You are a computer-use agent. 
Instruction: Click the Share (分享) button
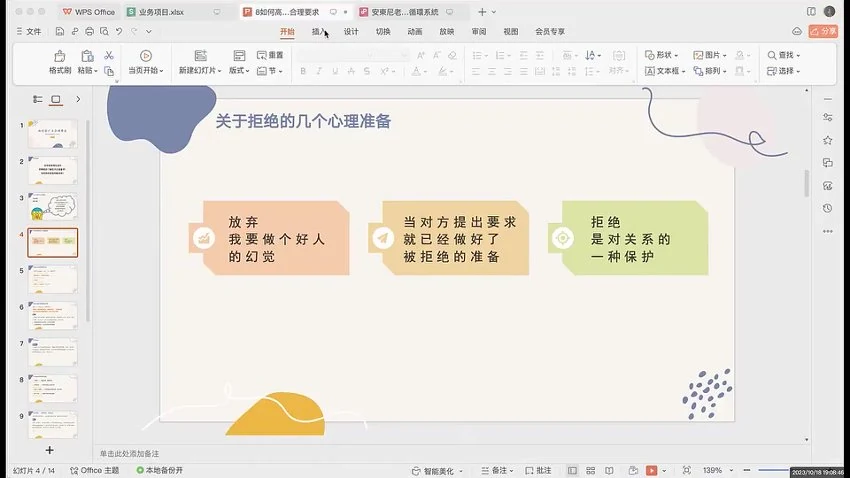tap(823, 31)
